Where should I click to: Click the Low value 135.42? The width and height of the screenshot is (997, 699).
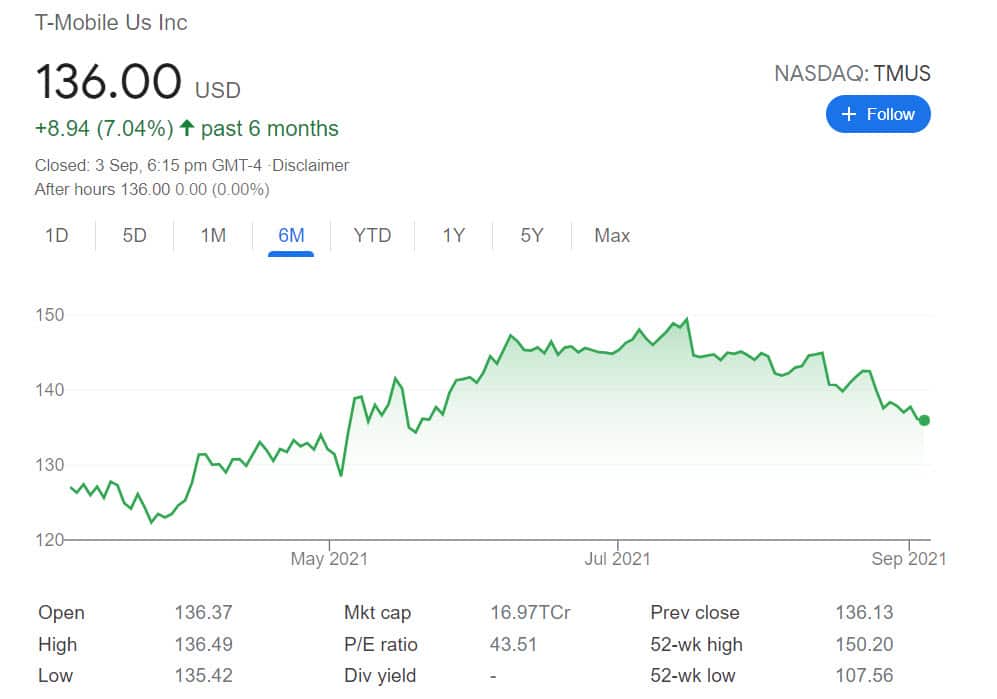203,675
